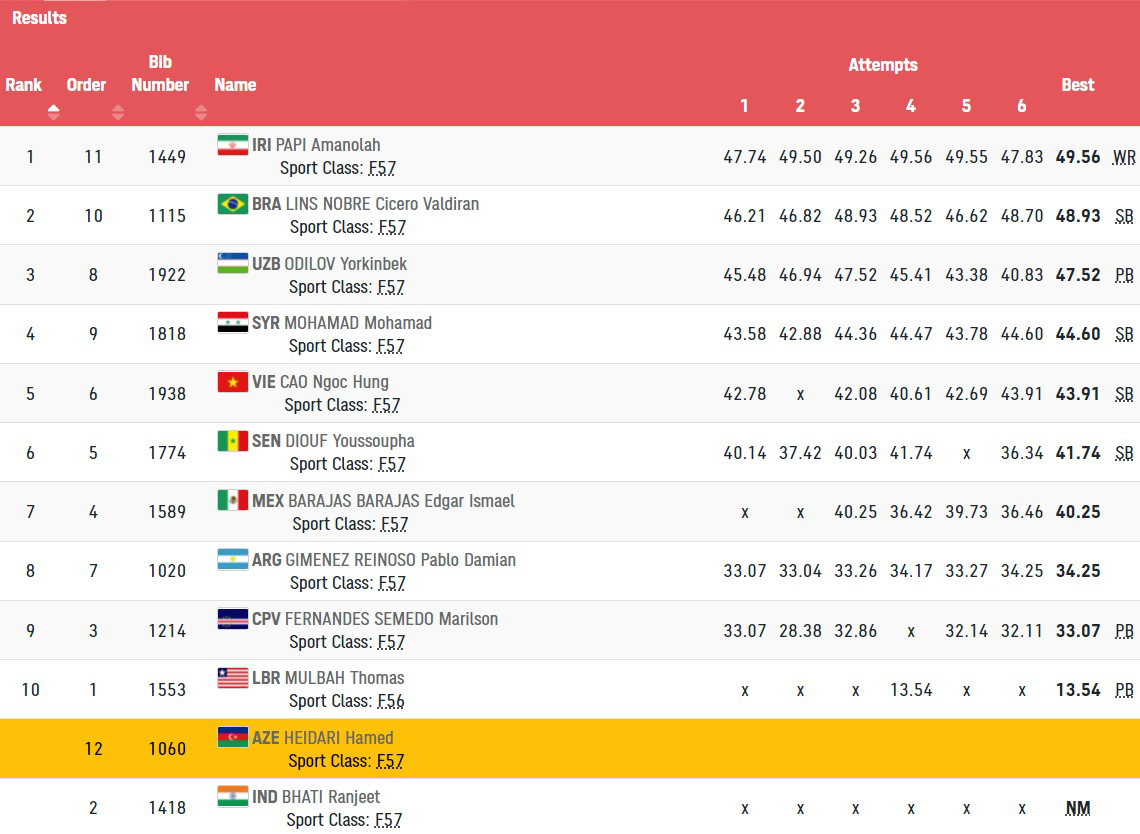Click the Liberia flag beside MULBAH Thomas
Image resolution: width=1140 pixels, height=834 pixels.
233,678
